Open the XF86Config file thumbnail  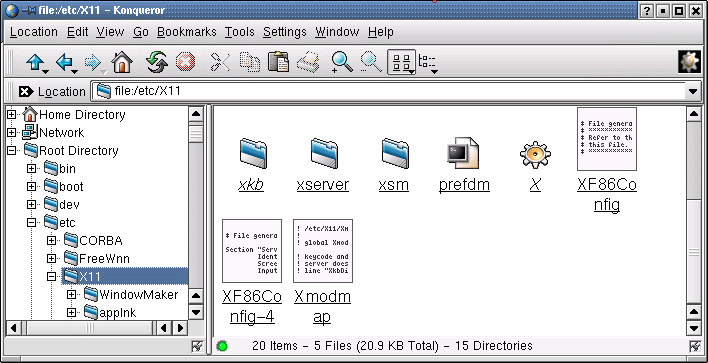[607, 139]
